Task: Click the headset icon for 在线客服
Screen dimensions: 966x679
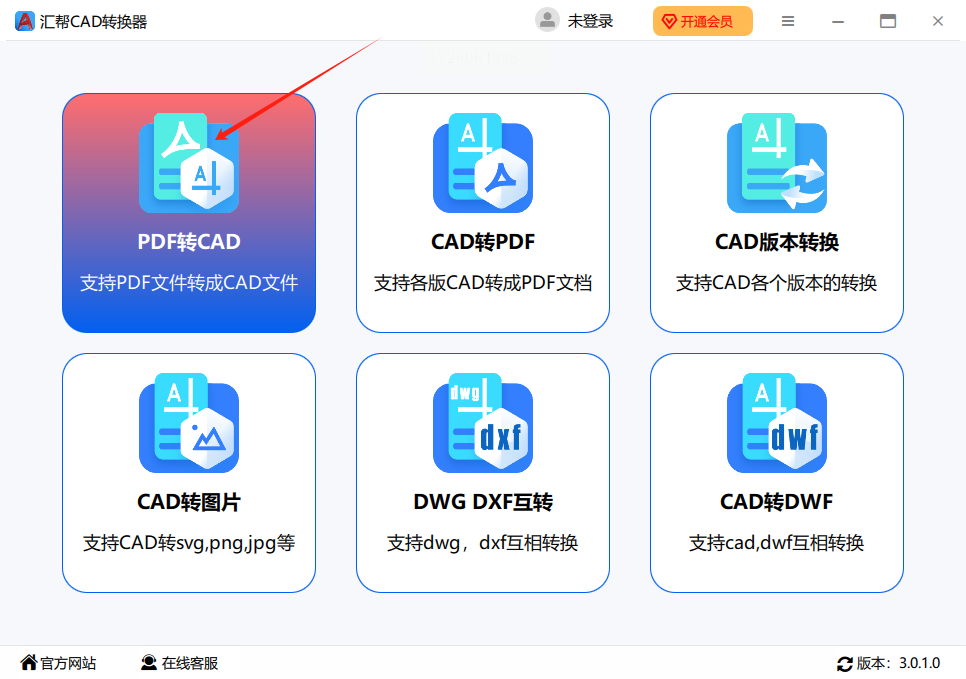Action: (148, 662)
